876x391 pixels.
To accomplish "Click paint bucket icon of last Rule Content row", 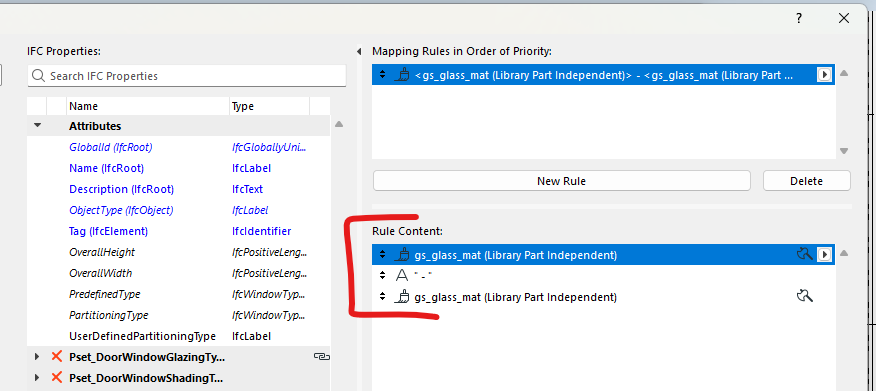I will pos(401,297).
